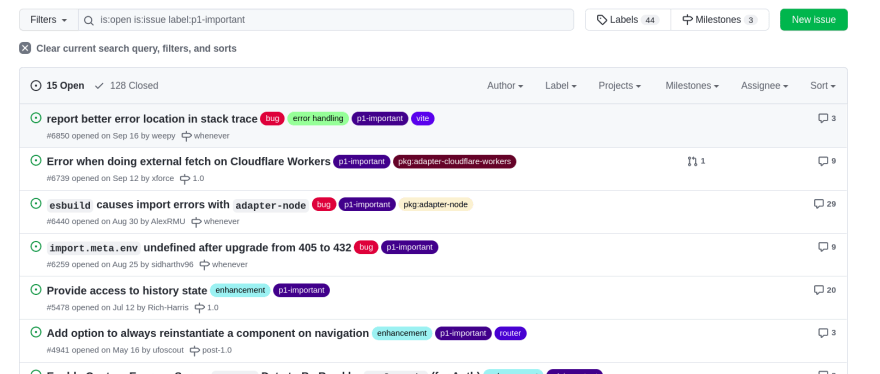The width and height of the screenshot is (880, 374).
Task: Click the 1.0 milestone on issue #6739
Action: coord(192,179)
